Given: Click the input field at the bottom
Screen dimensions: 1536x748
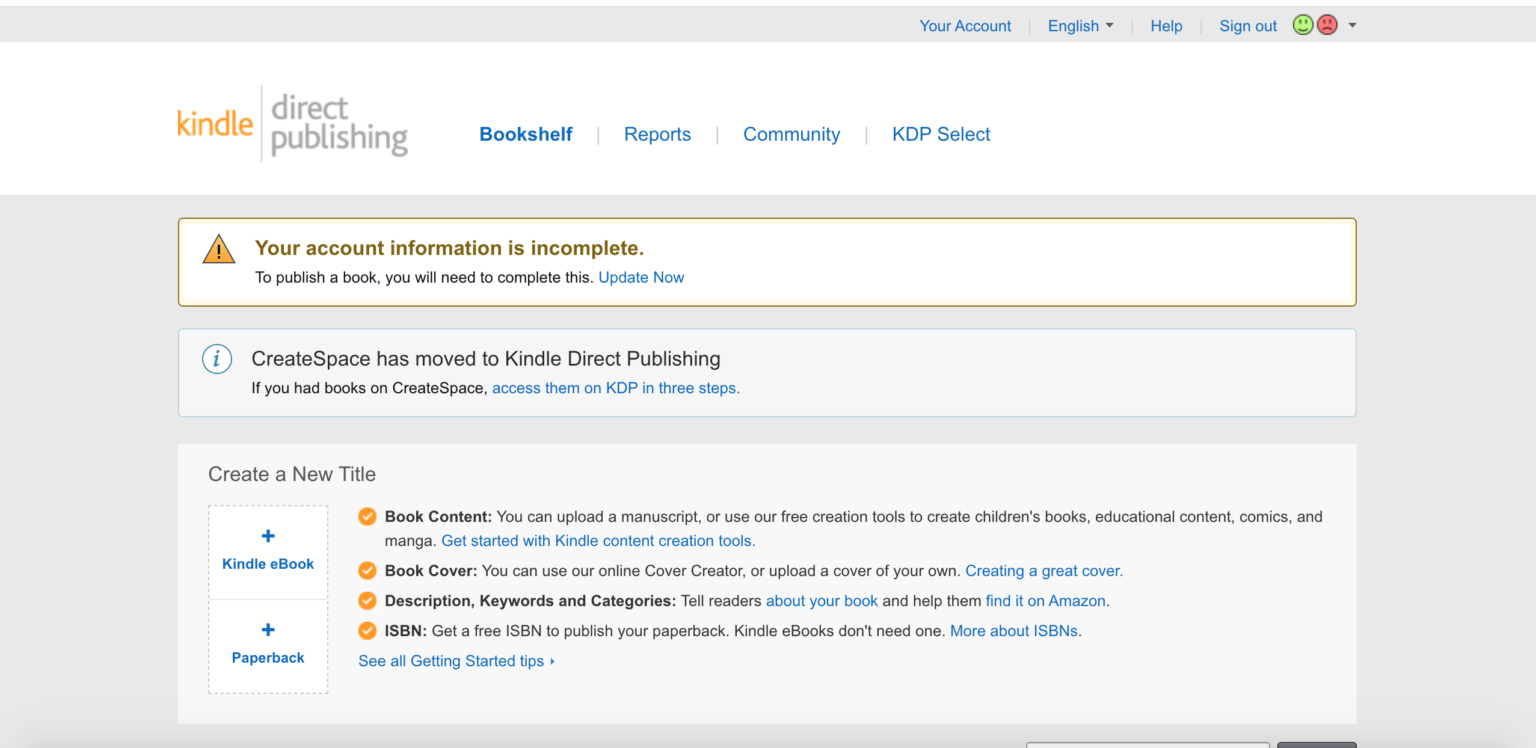Looking at the screenshot, I should 1148,745.
